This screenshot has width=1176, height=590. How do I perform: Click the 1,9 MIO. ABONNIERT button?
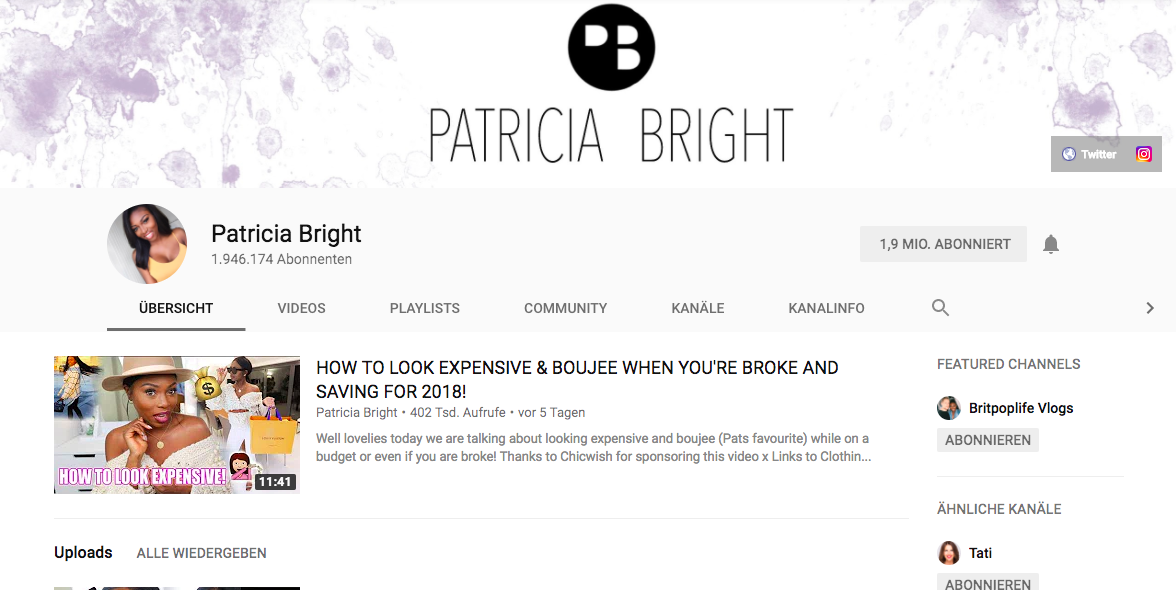(x=944, y=244)
